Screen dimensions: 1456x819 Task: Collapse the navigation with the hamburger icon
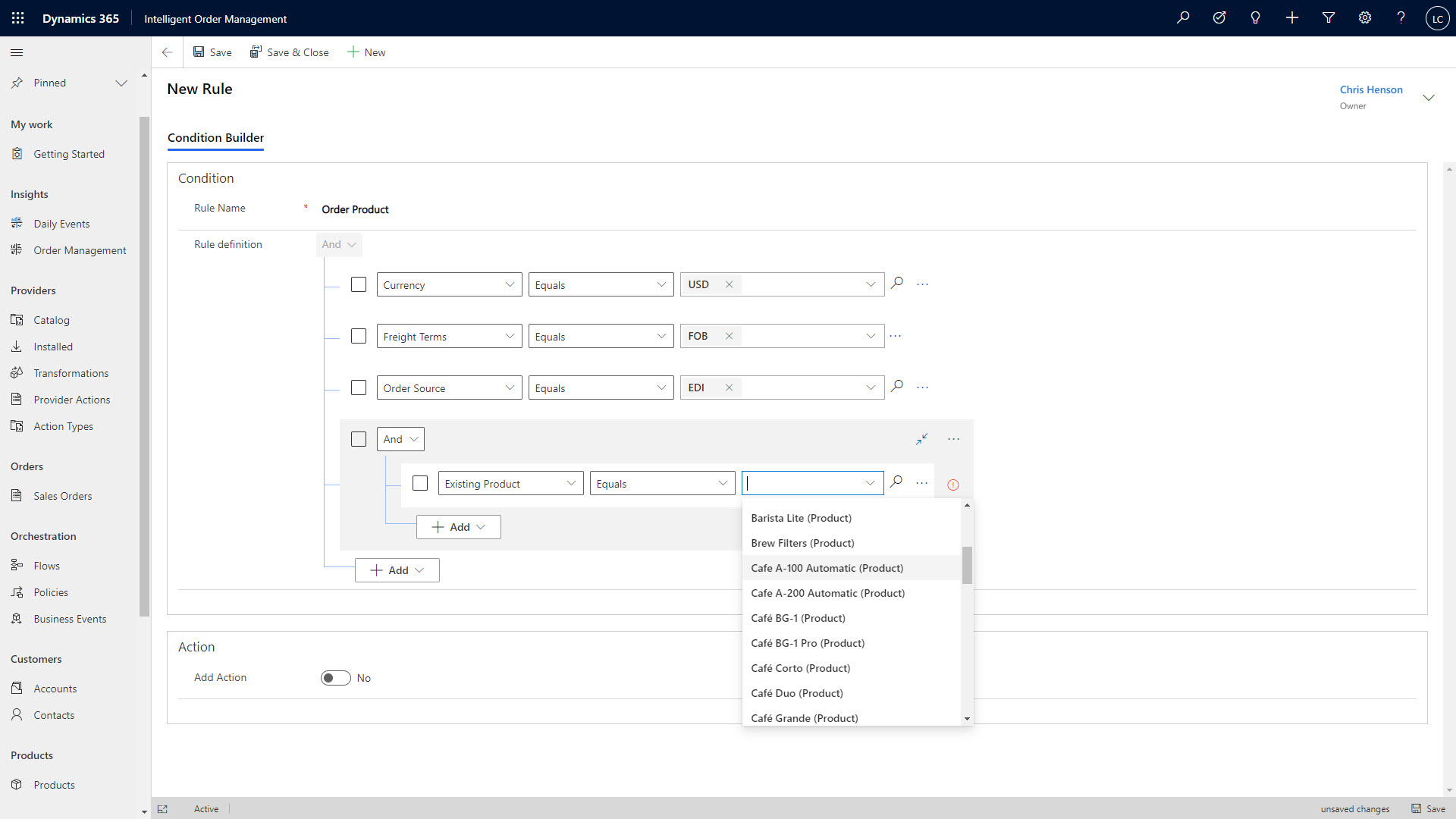(16, 52)
